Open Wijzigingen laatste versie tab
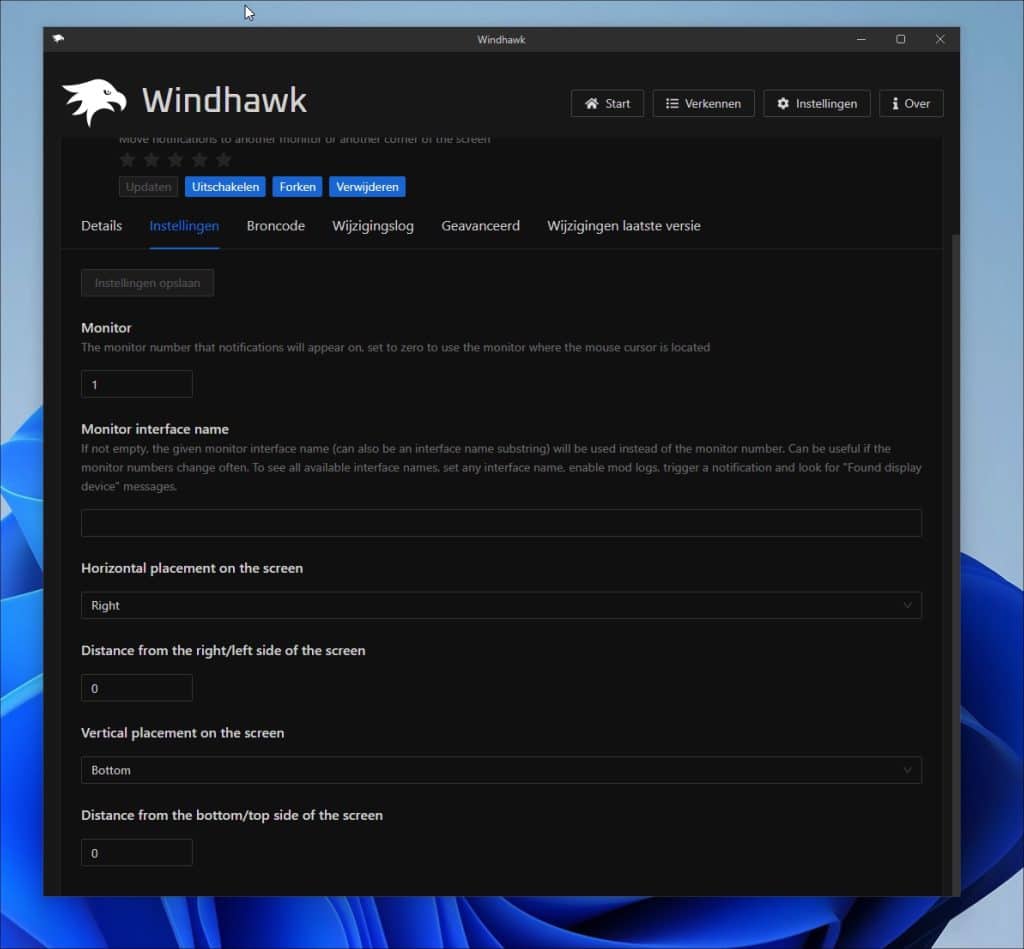Viewport: 1024px width, 949px height. (x=624, y=226)
